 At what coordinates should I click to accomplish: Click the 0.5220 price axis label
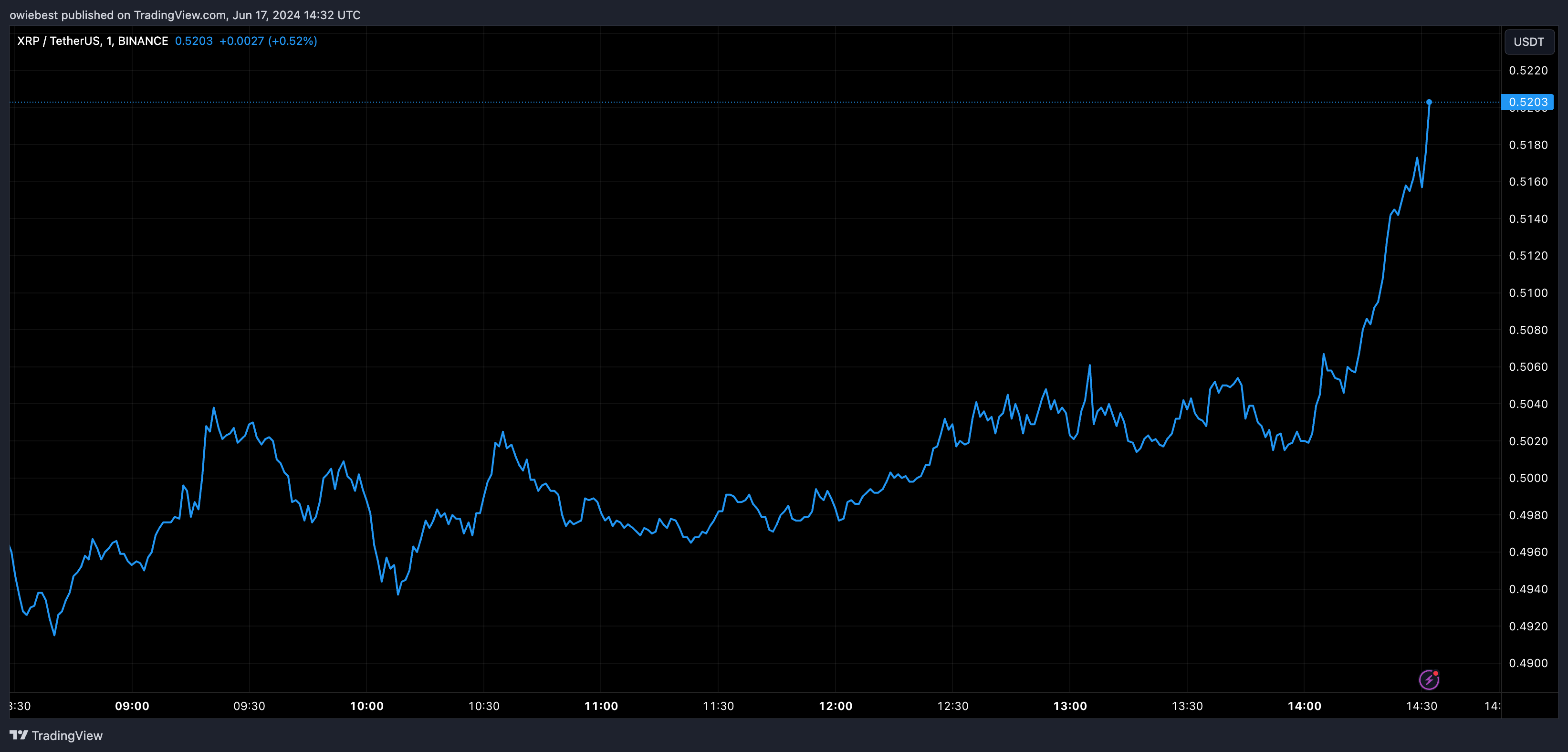pyautogui.click(x=1528, y=71)
